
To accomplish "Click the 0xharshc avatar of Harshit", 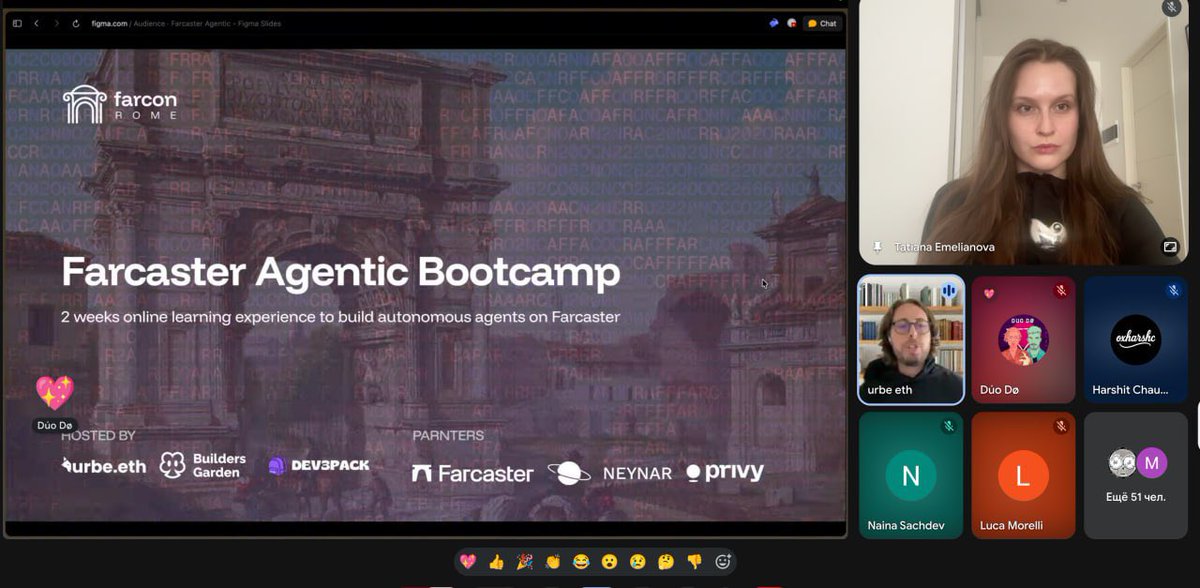I will point(1136,340).
